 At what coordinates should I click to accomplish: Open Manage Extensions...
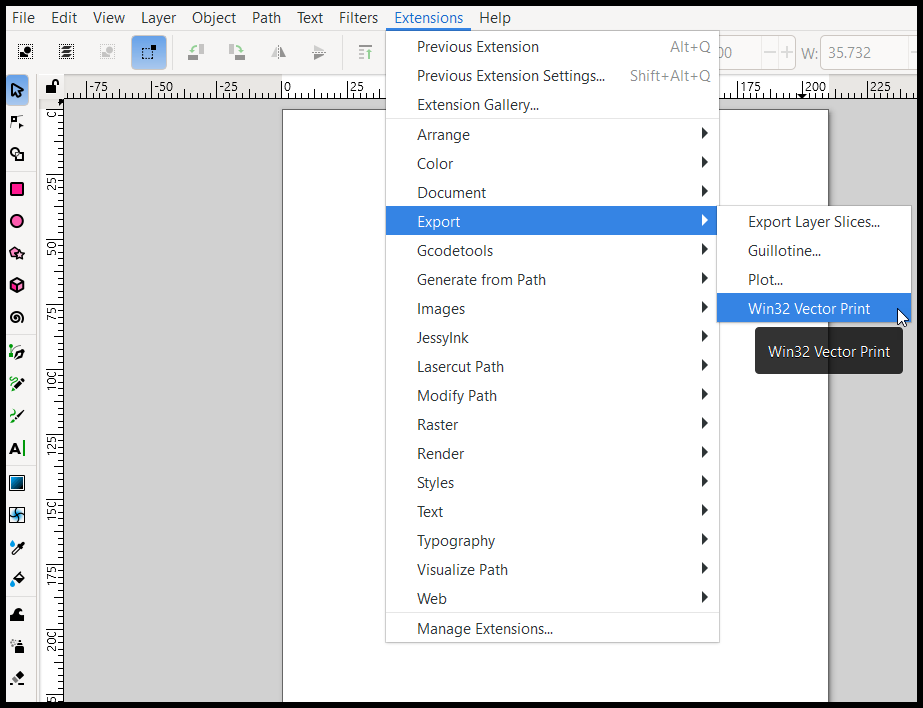tap(485, 628)
